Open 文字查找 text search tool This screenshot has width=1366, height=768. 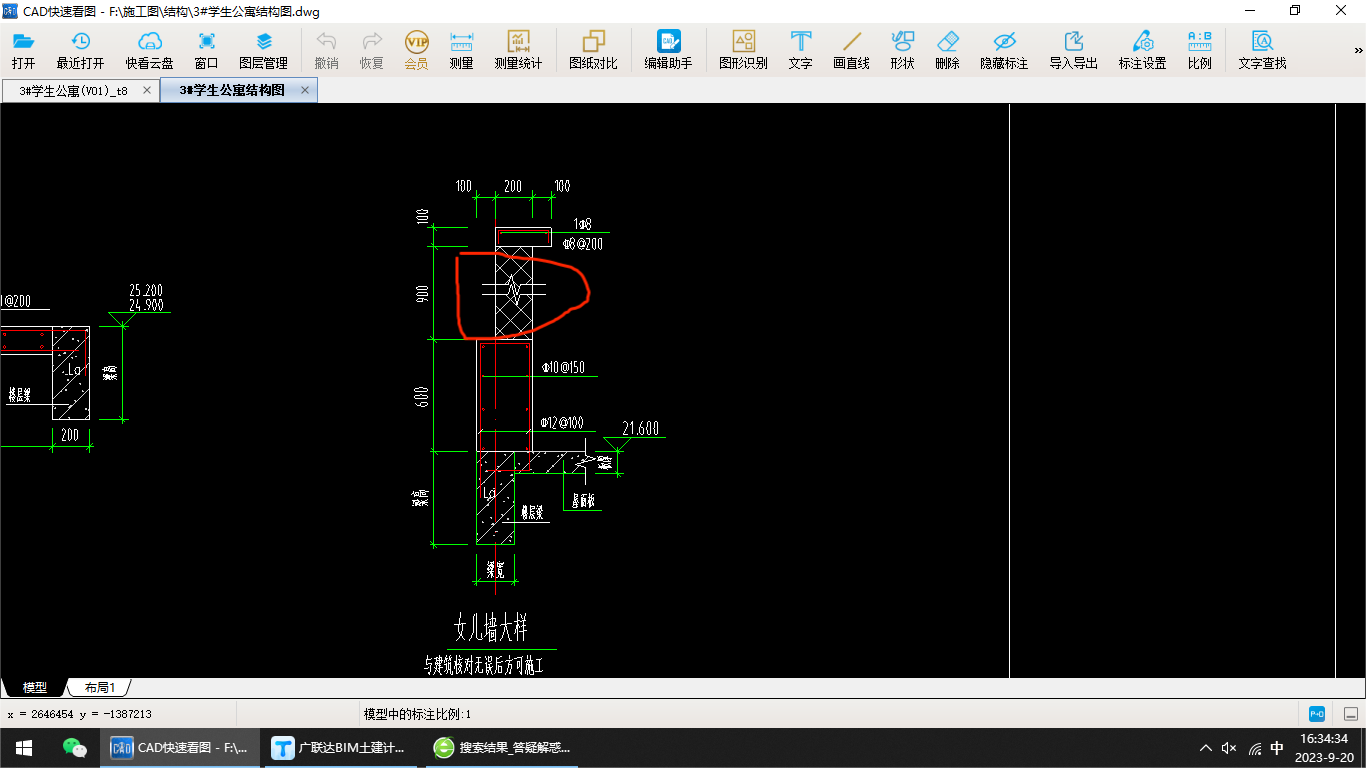[x=1262, y=50]
